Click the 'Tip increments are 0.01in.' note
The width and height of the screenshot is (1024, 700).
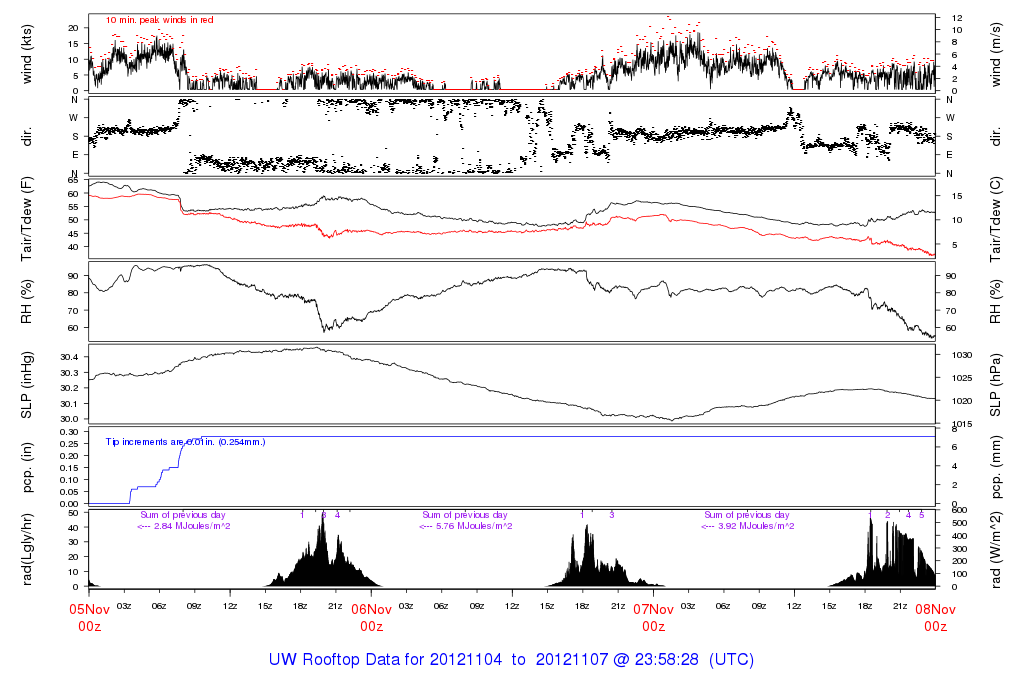(x=185, y=441)
